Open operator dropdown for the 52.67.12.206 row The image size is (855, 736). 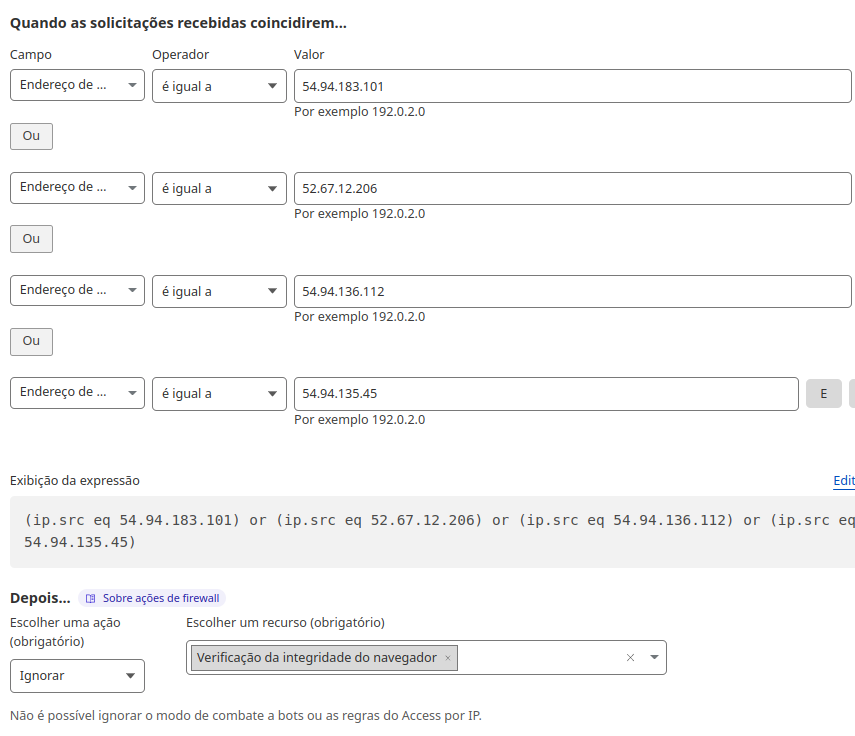pyautogui.click(x=219, y=189)
